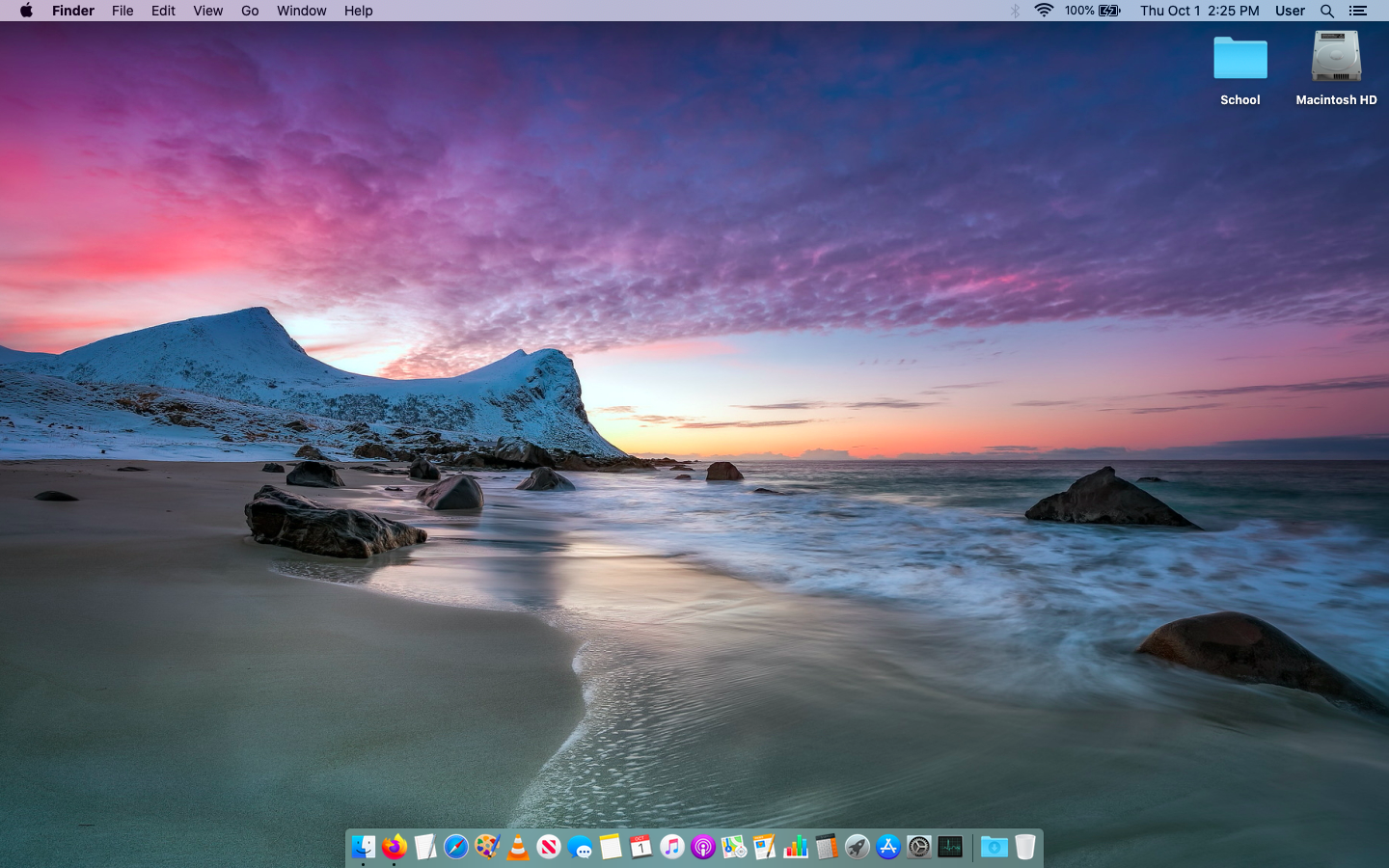Open the Help menu
Image resolution: width=1389 pixels, height=868 pixels.
358,11
